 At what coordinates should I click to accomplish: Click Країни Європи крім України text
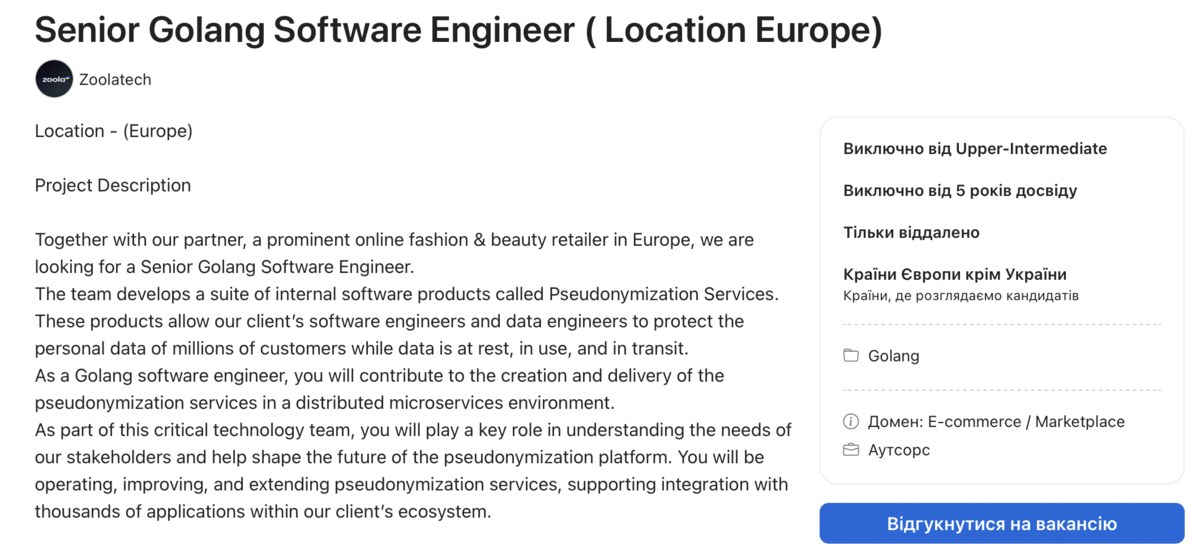[x=955, y=274]
